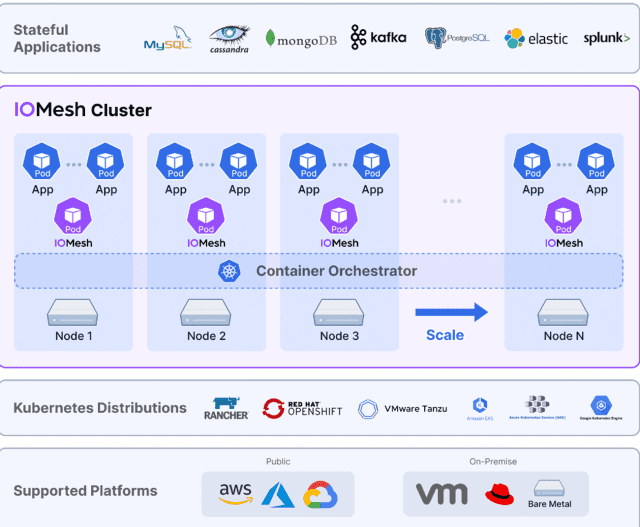Select the Node 1 label
This screenshot has width=640, height=527.
[73, 336]
